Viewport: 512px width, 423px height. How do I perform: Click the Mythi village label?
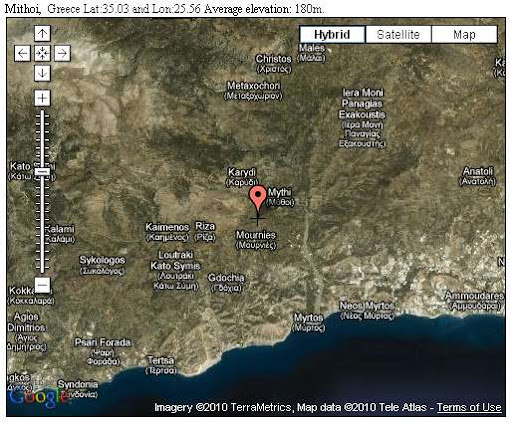click(280, 197)
